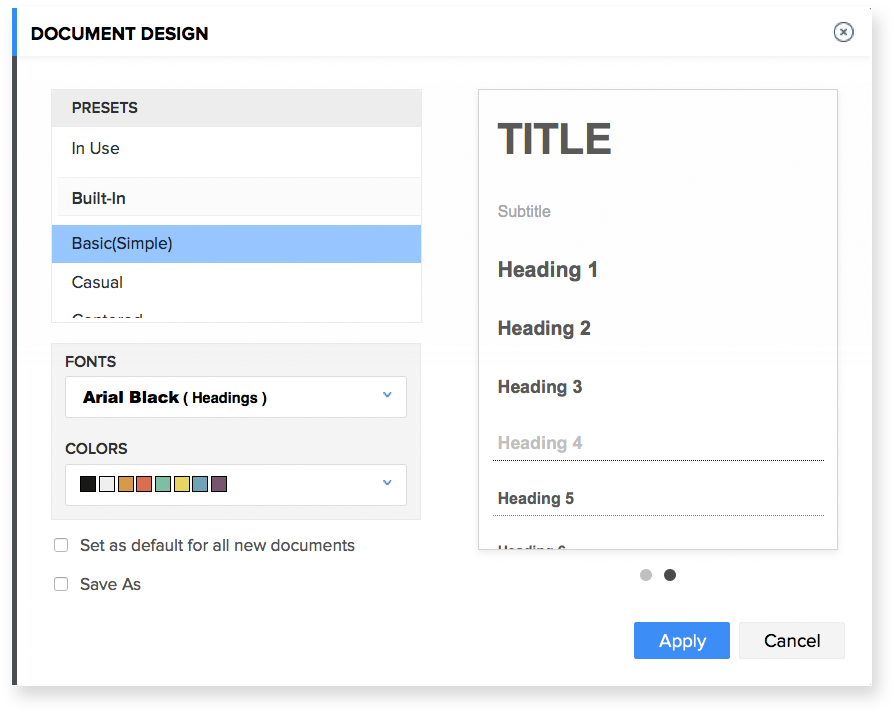Viewport: 896px width, 714px height.
Task: Click the Fonts dropdown chevron arrow
Action: pos(387,396)
